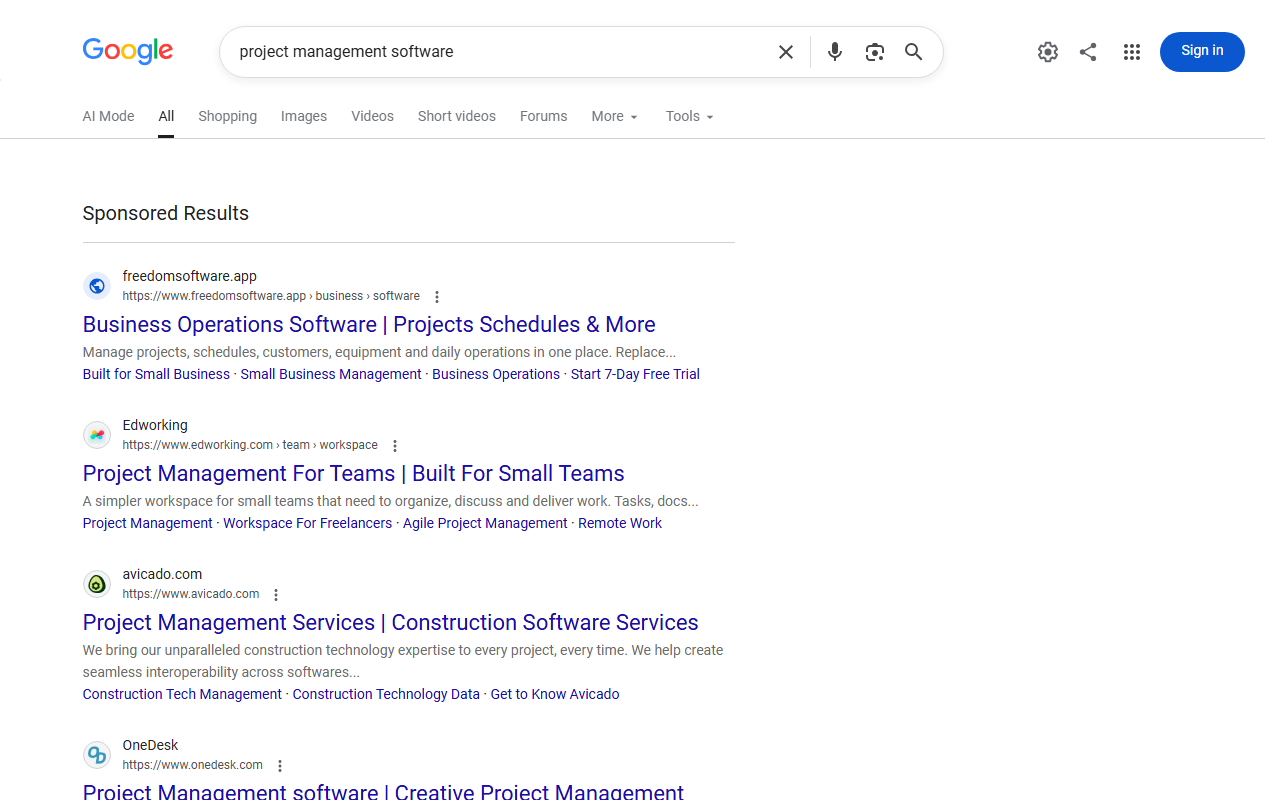Open three-dot menu for freedomsoftware.app ad

point(437,297)
